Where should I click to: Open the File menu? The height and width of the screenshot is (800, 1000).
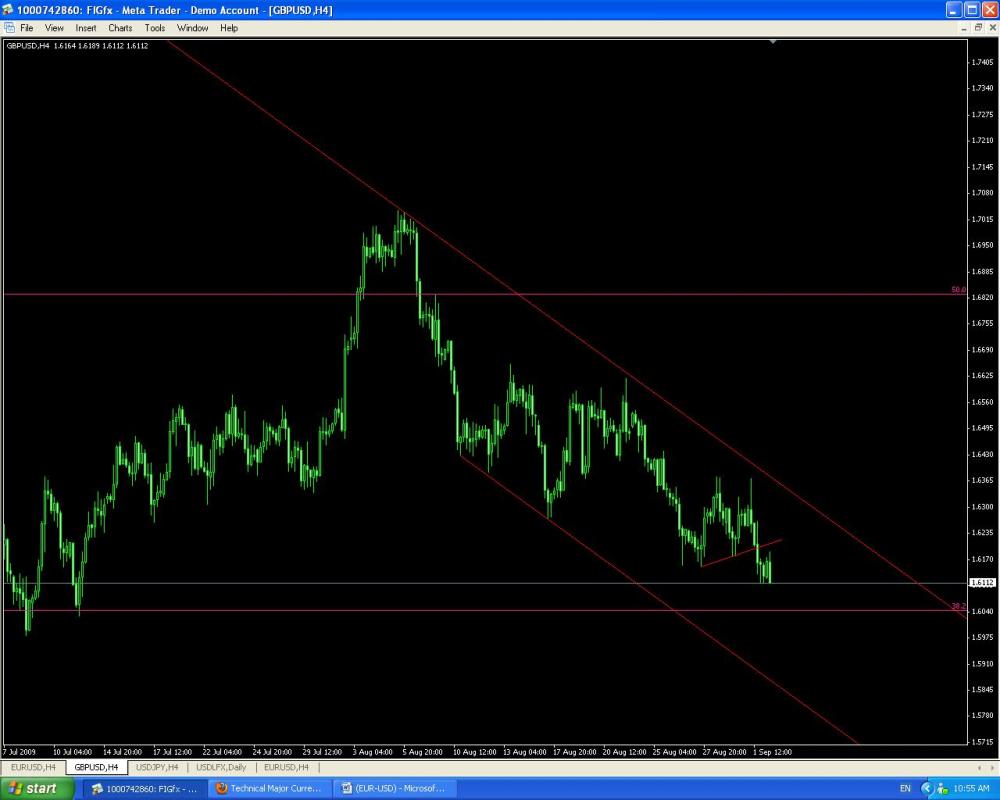27,28
